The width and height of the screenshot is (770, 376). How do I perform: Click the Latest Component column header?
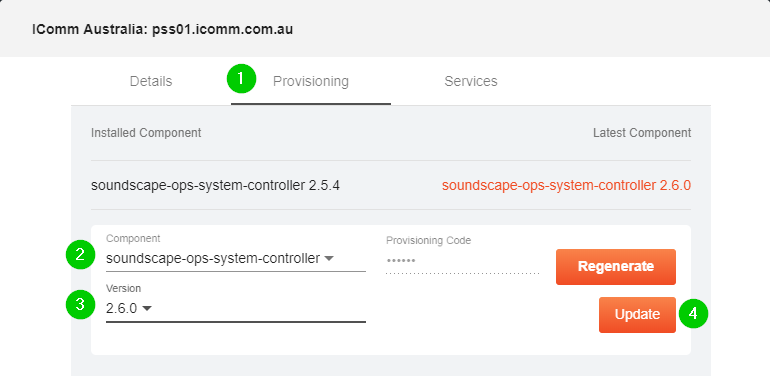pyautogui.click(x=642, y=133)
